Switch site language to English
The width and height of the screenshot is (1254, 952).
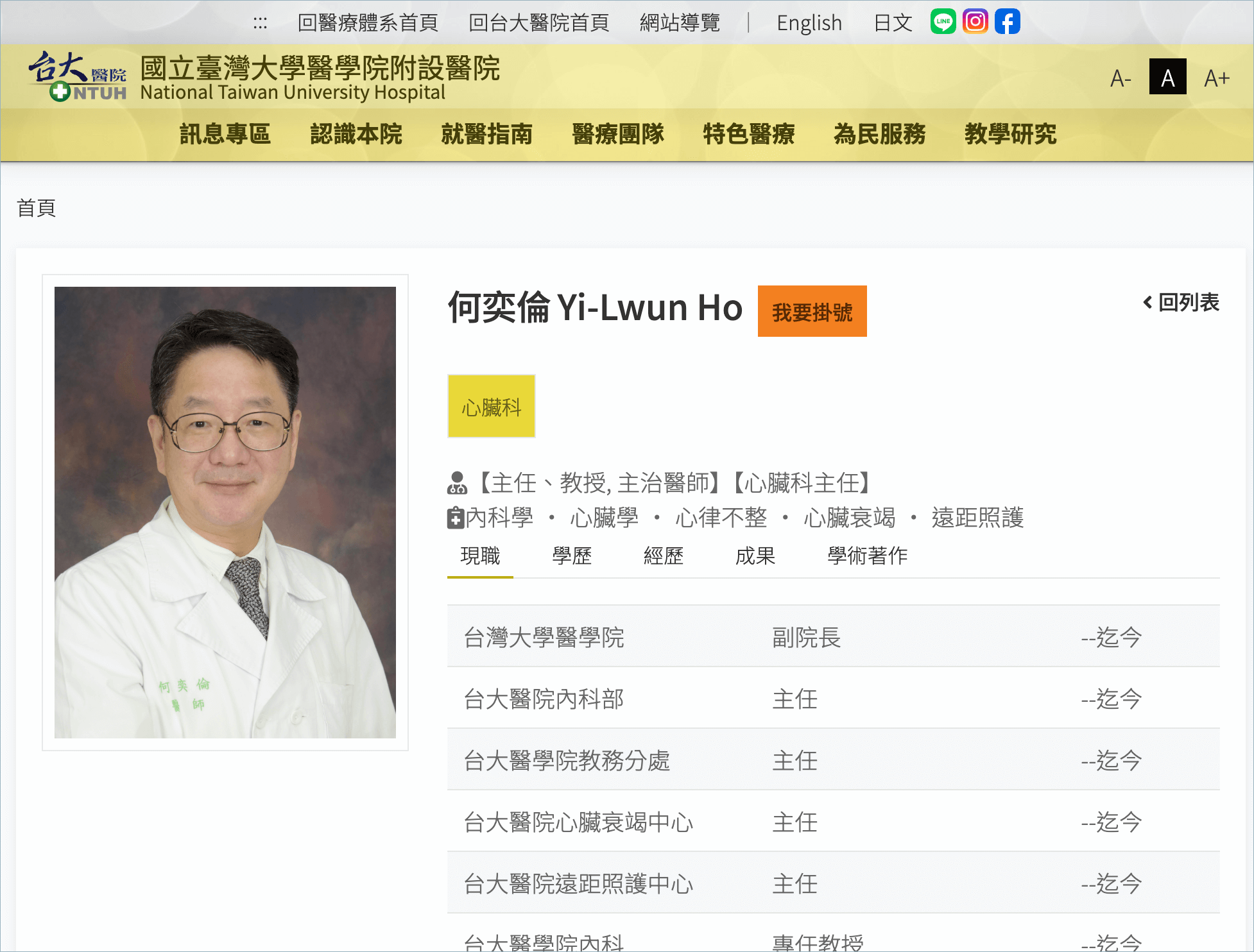tap(809, 23)
